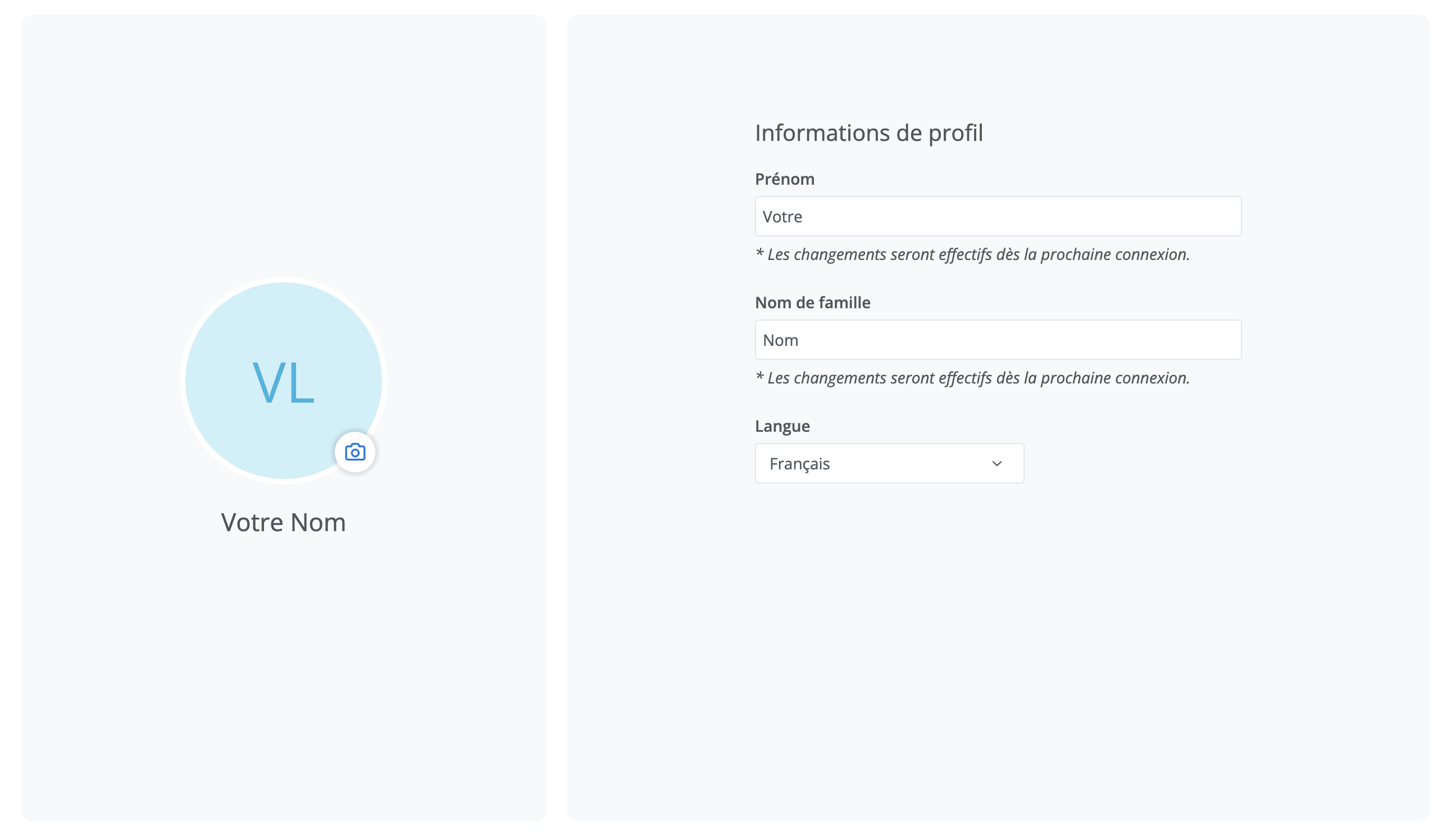
Task: Click the "Nom" text in family name field
Action: (x=780, y=340)
